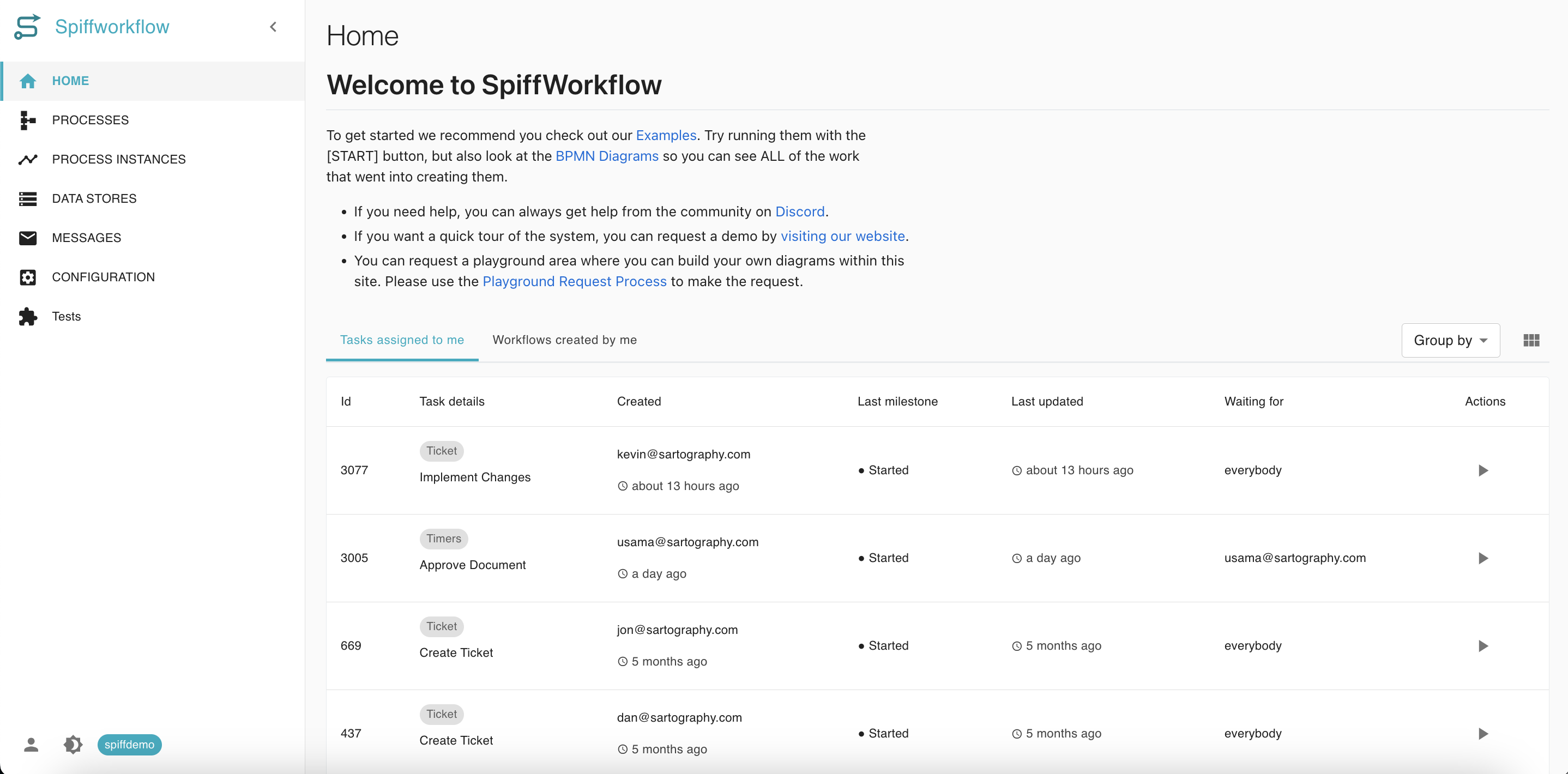Click the Tests puzzle piece icon
Screen dimensions: 1568x774
[x=28, y=317]
